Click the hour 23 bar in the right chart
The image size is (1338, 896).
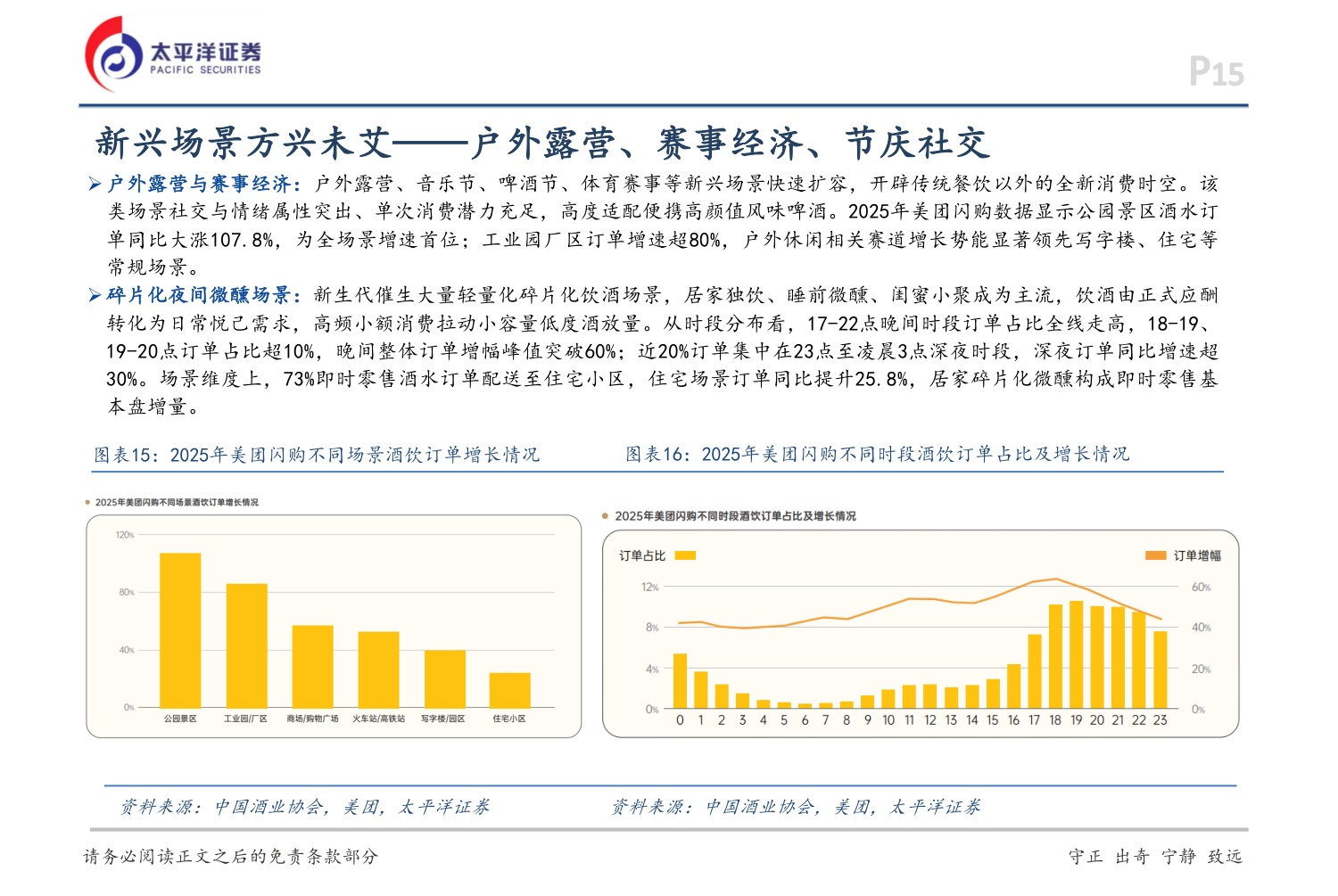(x=1160, y=670)
